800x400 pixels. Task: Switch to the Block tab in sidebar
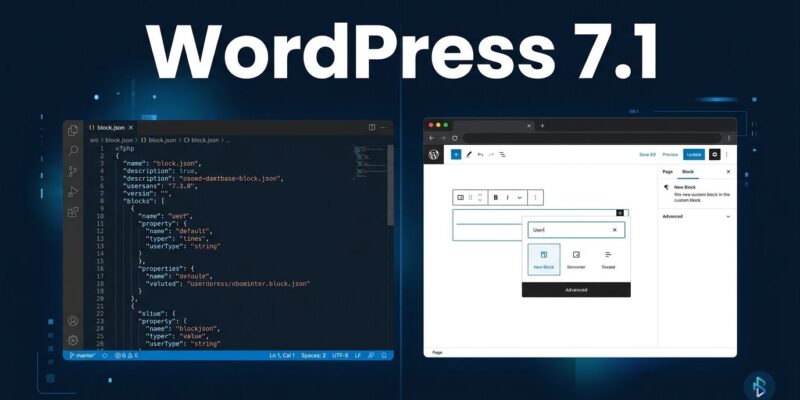[x=688, y=172]
